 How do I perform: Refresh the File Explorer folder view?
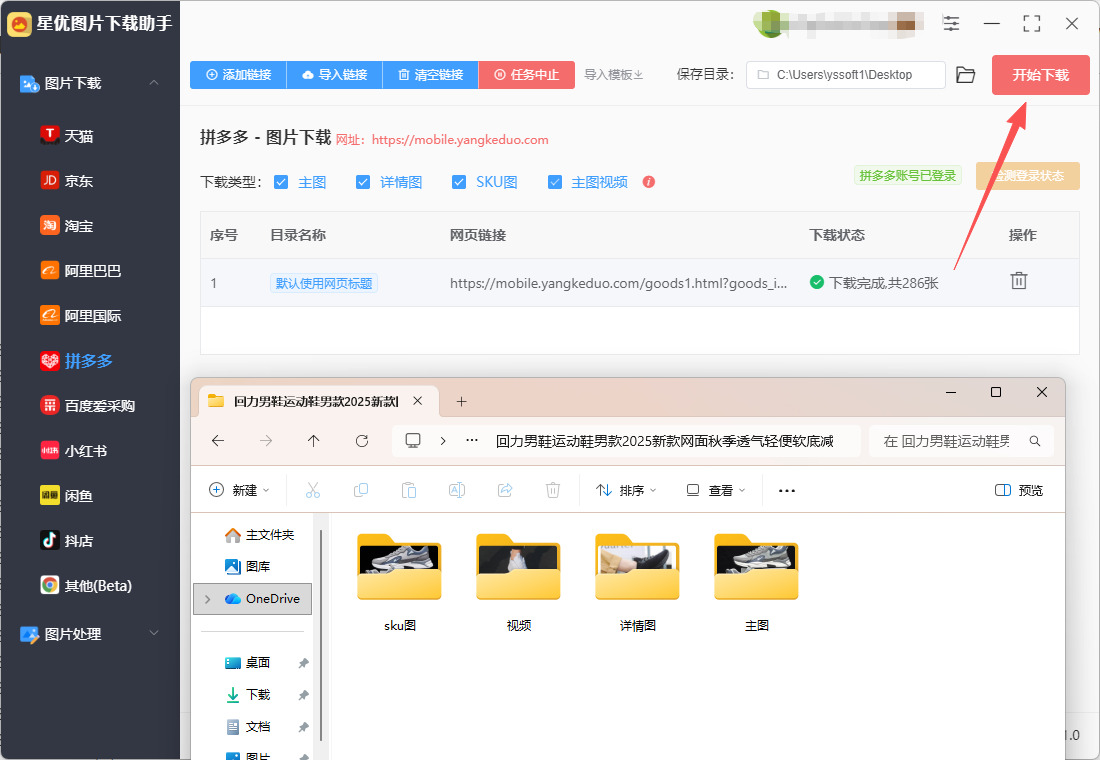coord(362,441)
